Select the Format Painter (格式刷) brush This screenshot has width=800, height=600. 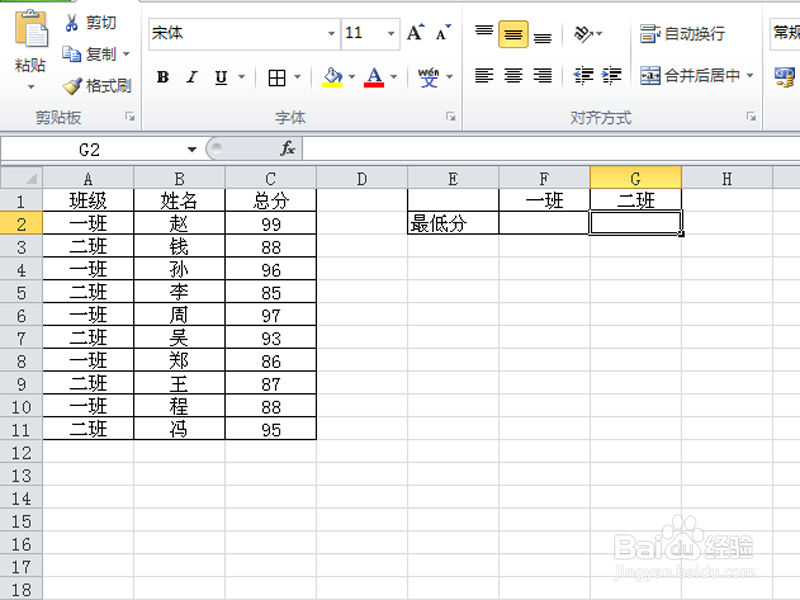[x=72, y=86]
